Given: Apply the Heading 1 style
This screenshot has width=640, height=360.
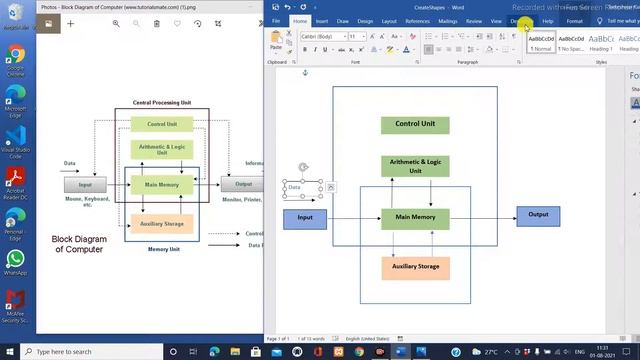Looking at the screenshot, I should tap(601, 42).
